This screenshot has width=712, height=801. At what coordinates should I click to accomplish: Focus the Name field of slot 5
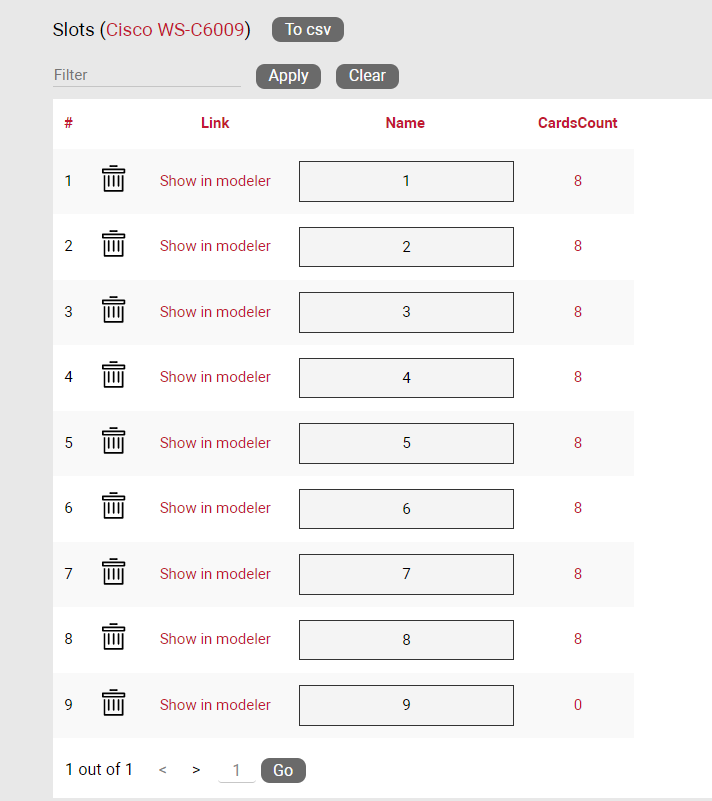click(406, 443)
